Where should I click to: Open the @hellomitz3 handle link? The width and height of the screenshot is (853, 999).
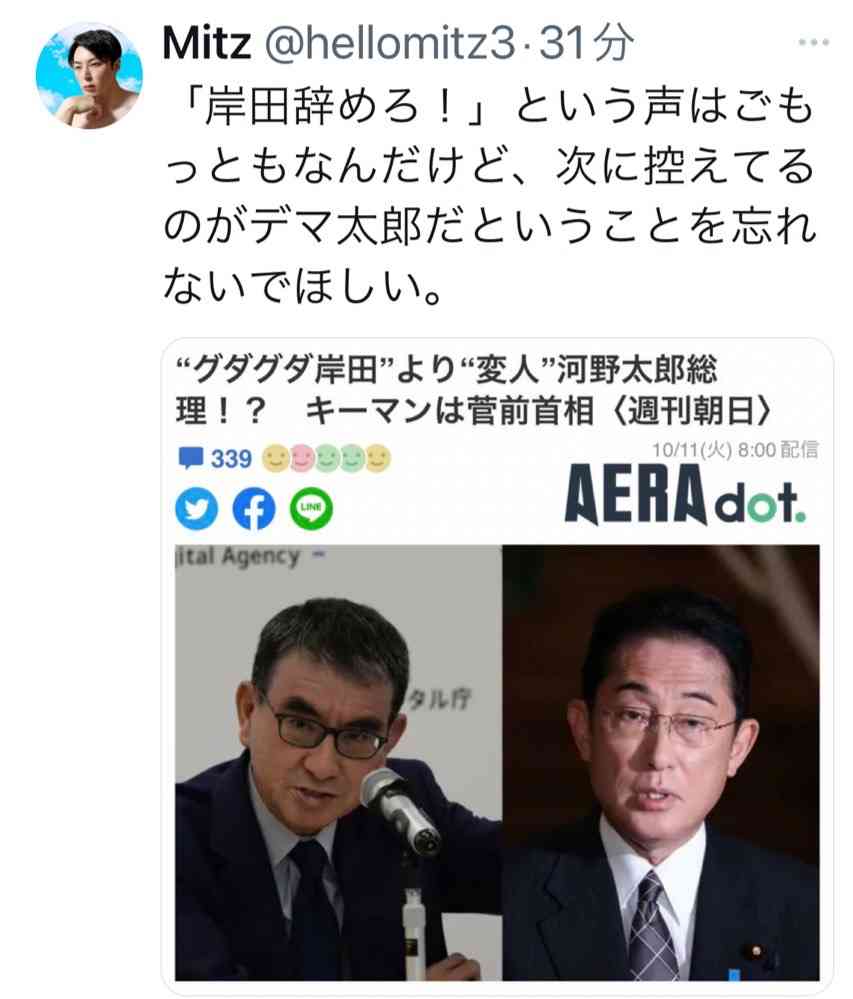[389, 43]
